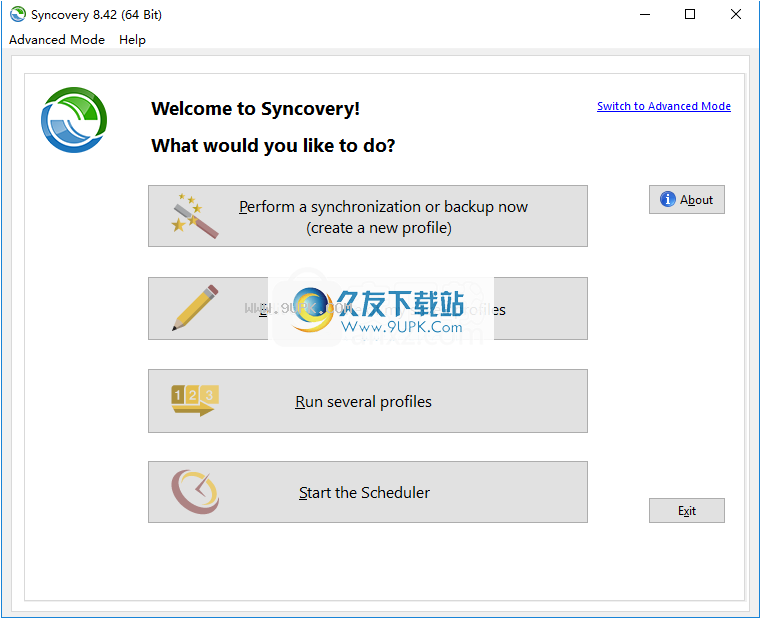Image resolution: width=762 pixels, height=621 pixels.
Task: Click the Syncovery title bar app icon
Action: coord(17,14)
